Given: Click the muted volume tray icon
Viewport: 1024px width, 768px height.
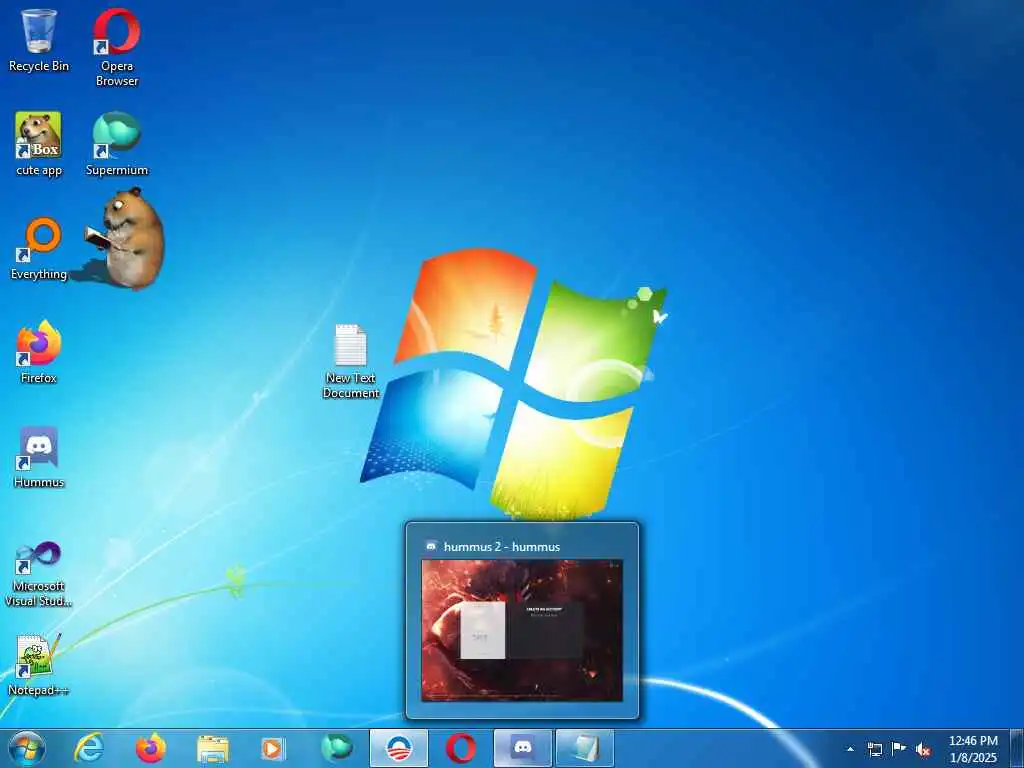Looking at the screenshot, I should [923, 750].
